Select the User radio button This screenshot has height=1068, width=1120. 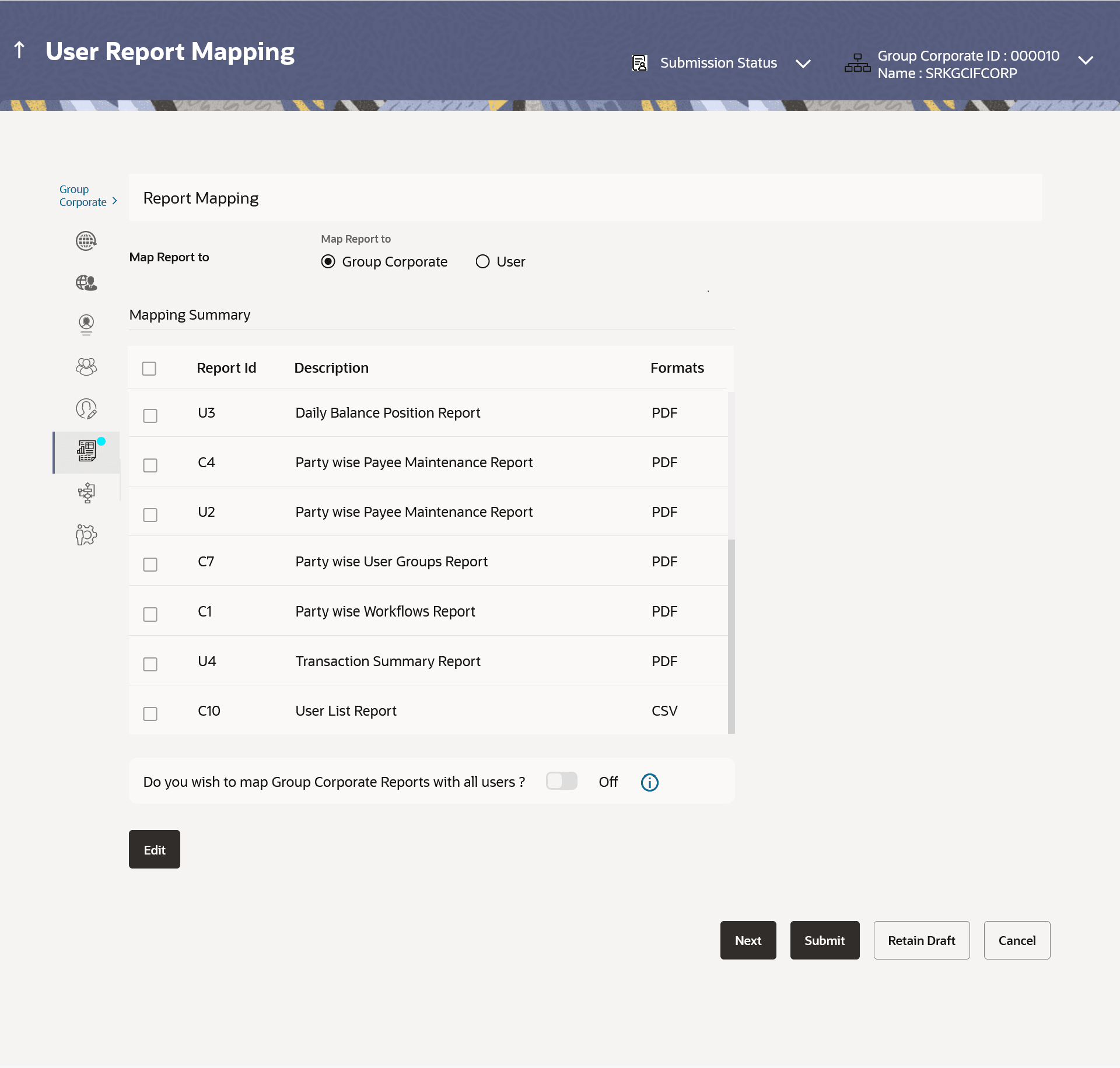(x=482, y=262)
